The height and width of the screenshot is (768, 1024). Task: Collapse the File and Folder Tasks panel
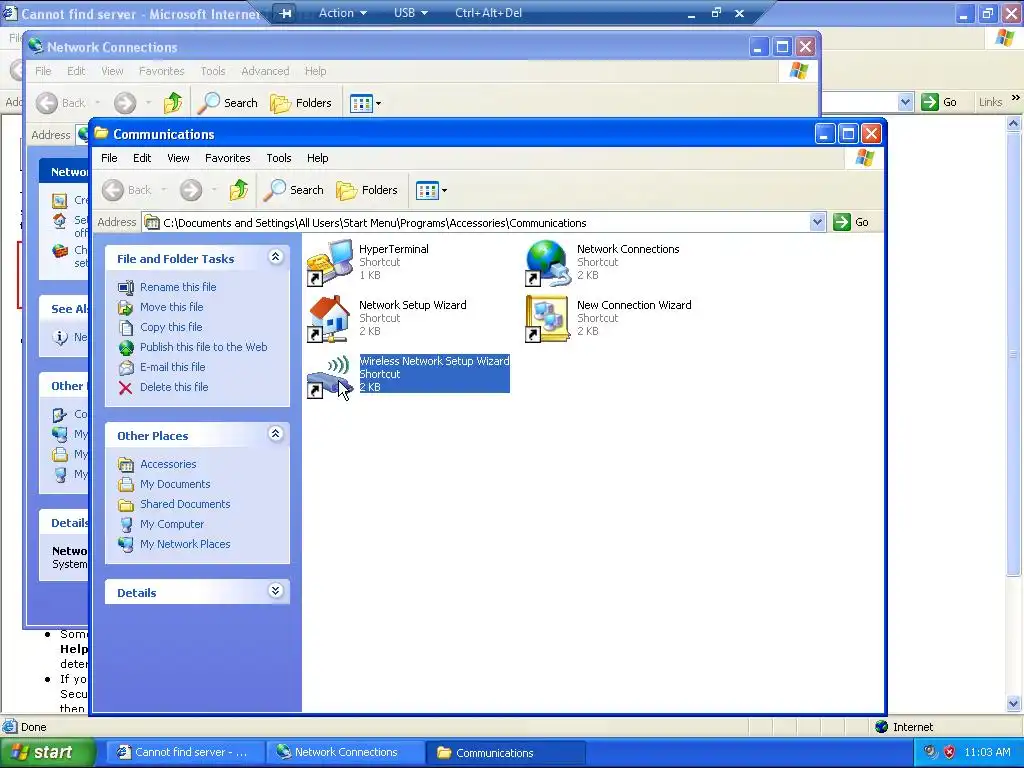coord(276,257)
